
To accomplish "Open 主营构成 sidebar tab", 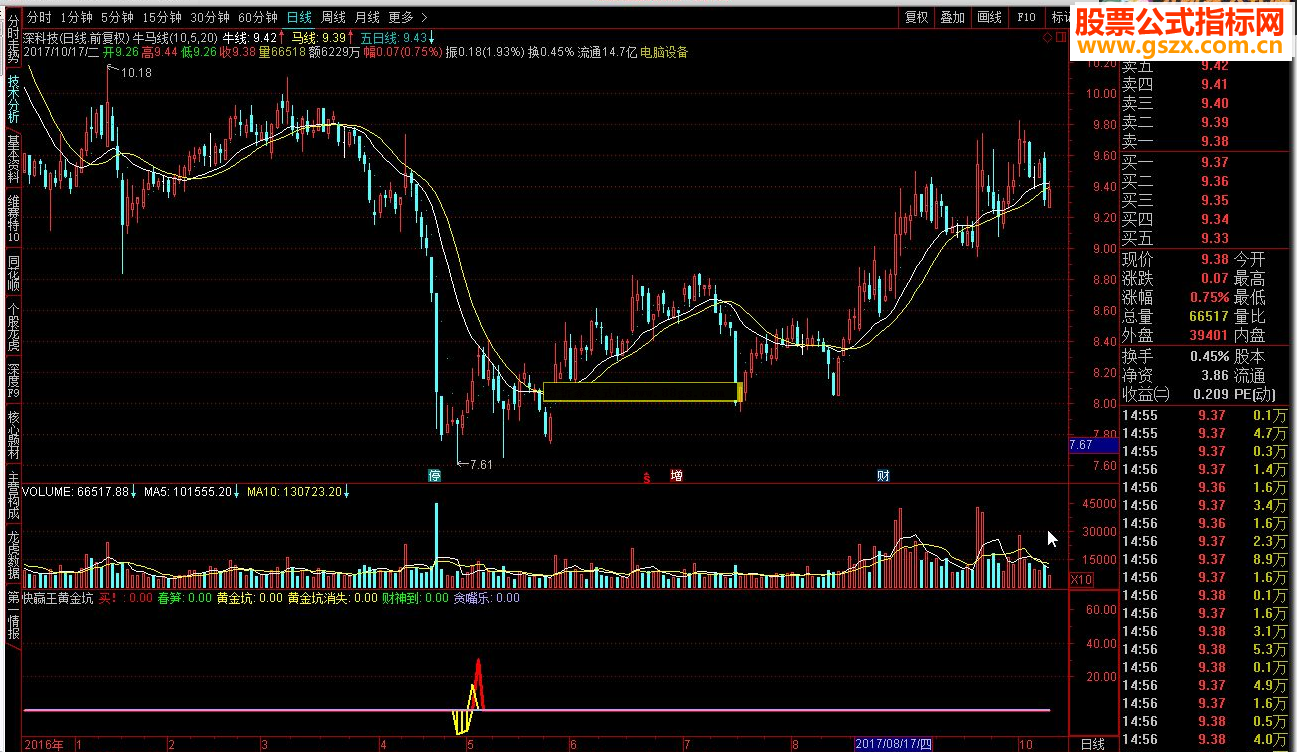I will [13, 495].
